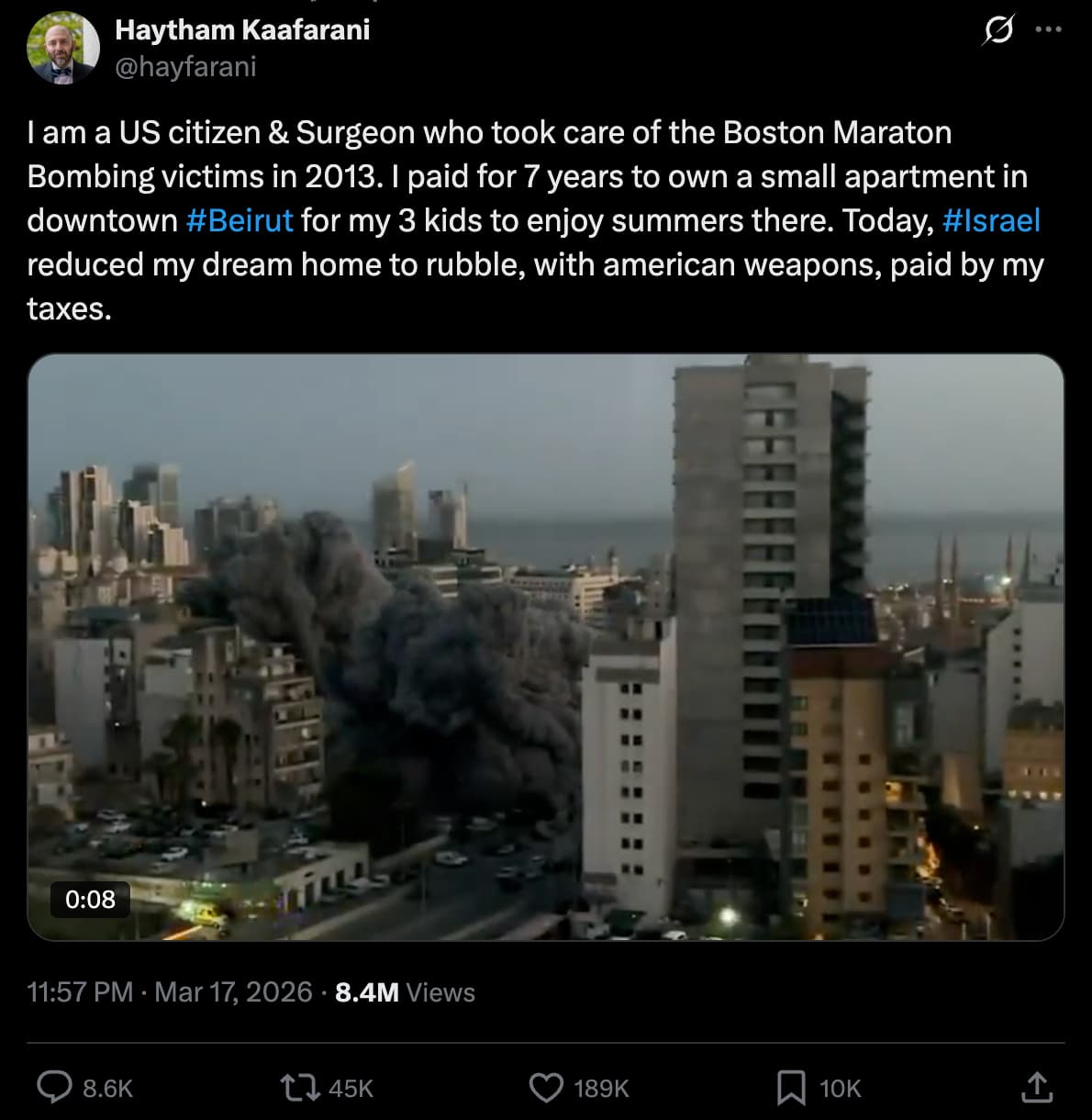This screenshot has width=1092, height=1120.
Task: Open the share post icon
Action: pos(1037,1087)
